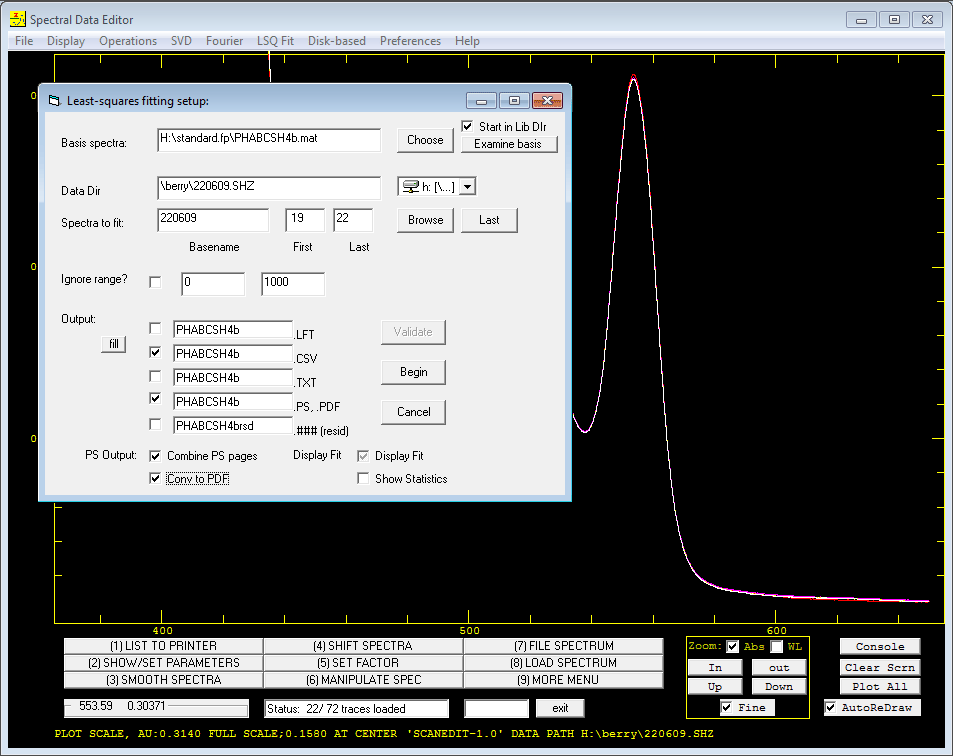Open the Fourier menu
Image resolution: width=953 pixels, height=756 pixels.
[224, 41]
